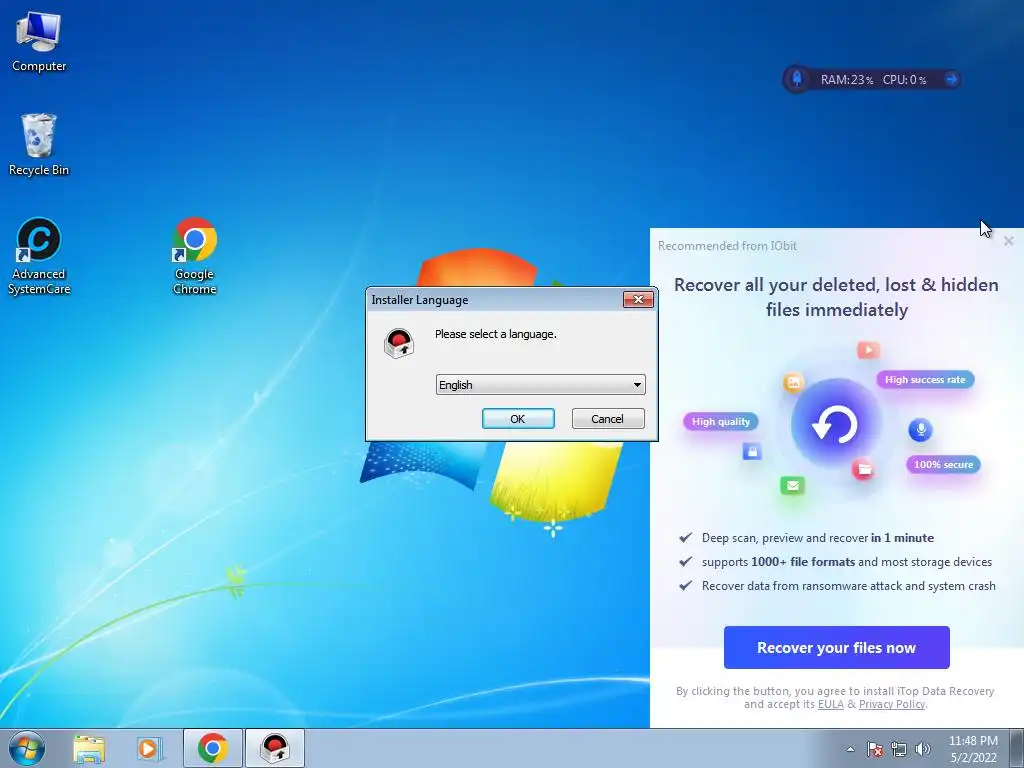Open Windows Explorer from the taskbar
The height and width of the screenshot is (768, 1024).
pos(89,748)
